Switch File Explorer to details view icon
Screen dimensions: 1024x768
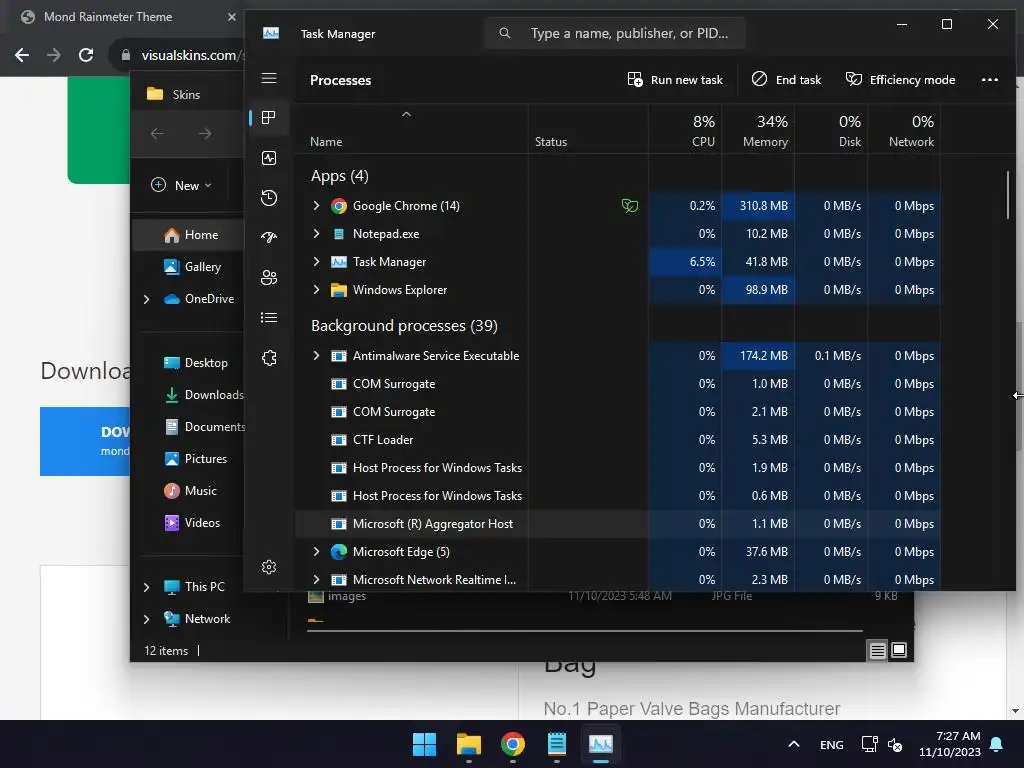[877, 650]
